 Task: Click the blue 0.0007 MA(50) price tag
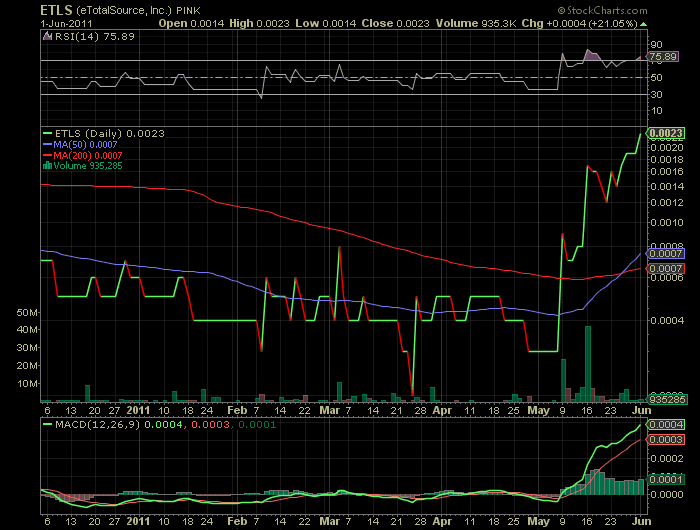click(665, 256)
